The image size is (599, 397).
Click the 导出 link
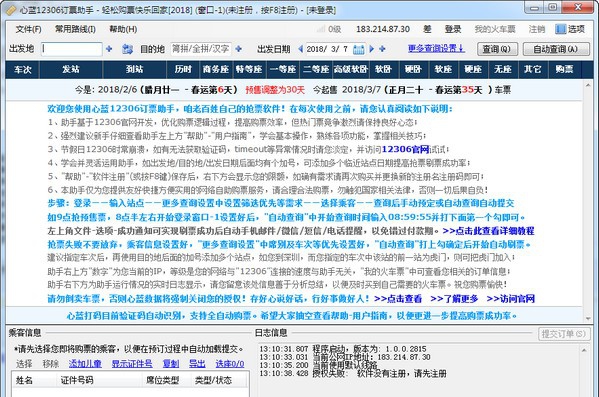(197, 363)
